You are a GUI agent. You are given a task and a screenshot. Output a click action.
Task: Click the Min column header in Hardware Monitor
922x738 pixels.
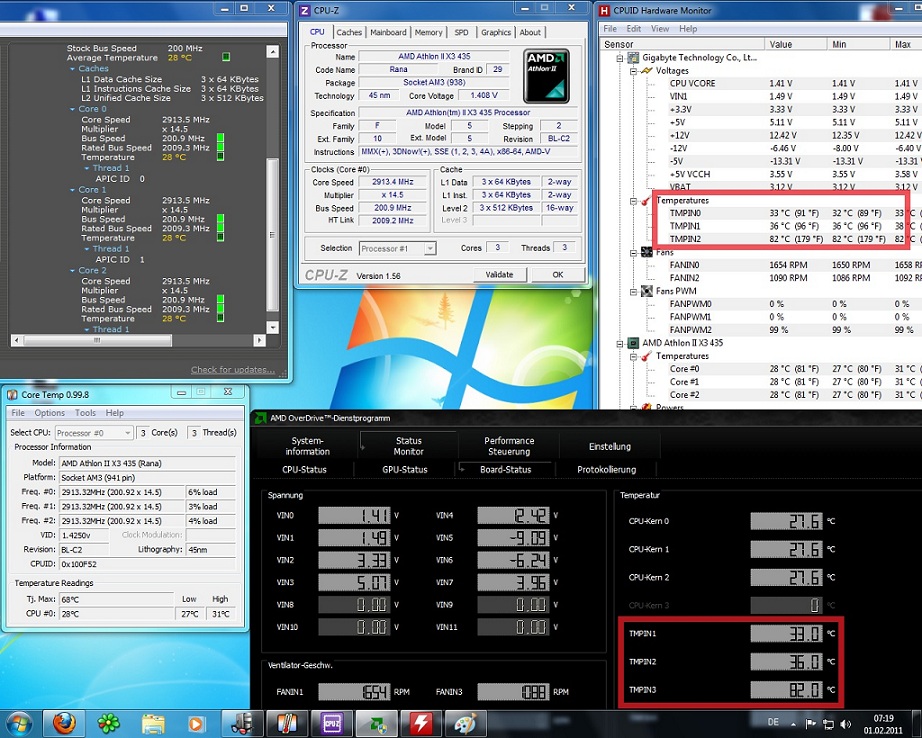857,44
